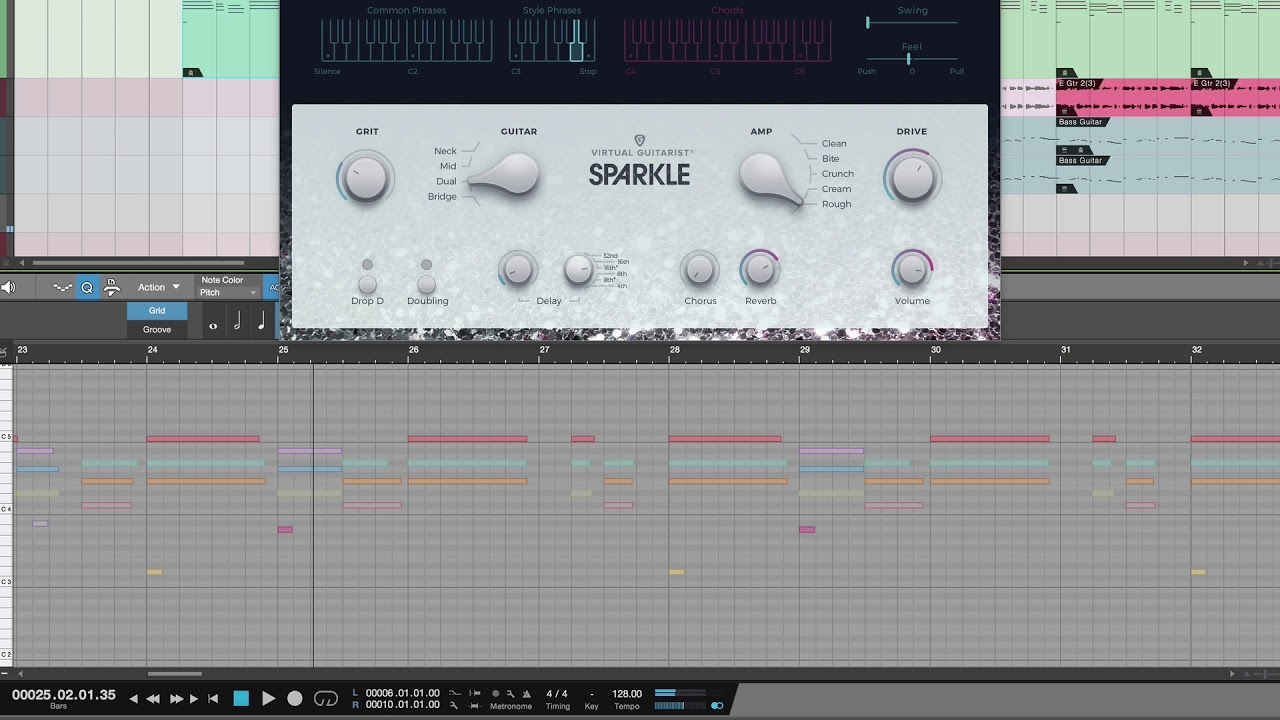Screen dimensions: 1280x720
Task: Toggle Drop D tuning button
Action: pos(367,284)
